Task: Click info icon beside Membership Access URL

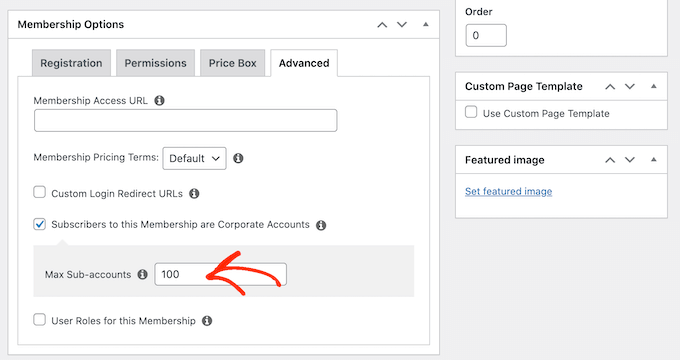Action: (160, 101)
